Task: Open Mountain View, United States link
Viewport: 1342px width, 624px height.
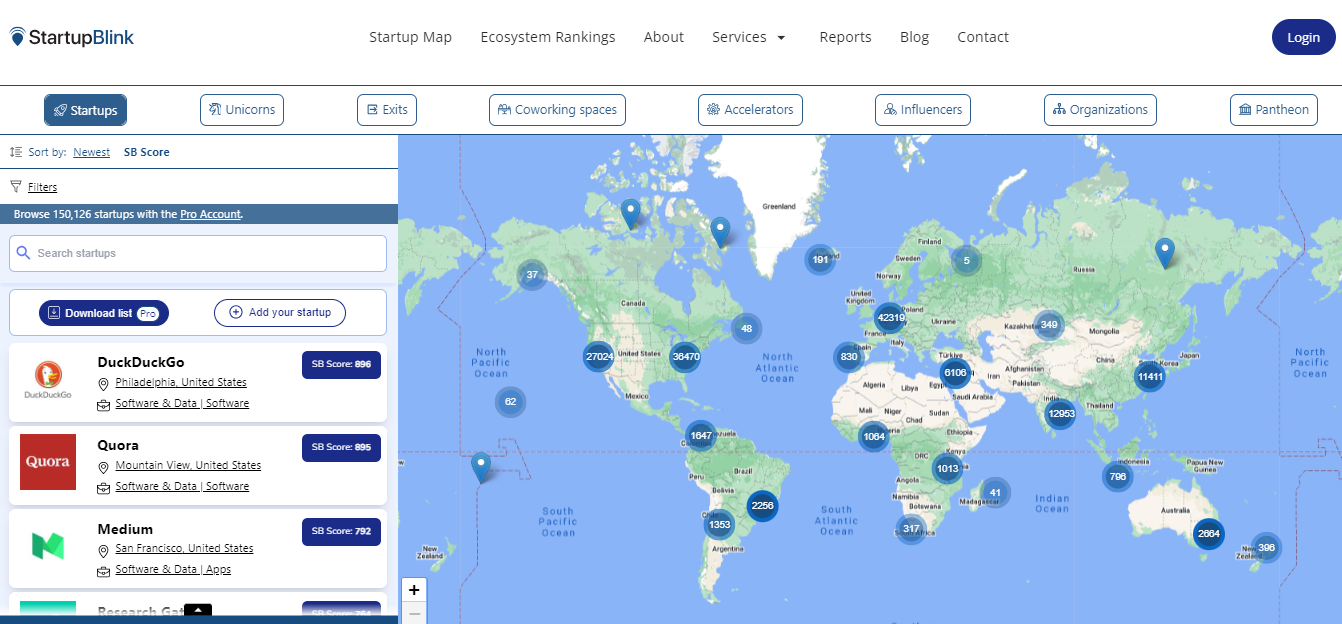Action: pos(188,466)
